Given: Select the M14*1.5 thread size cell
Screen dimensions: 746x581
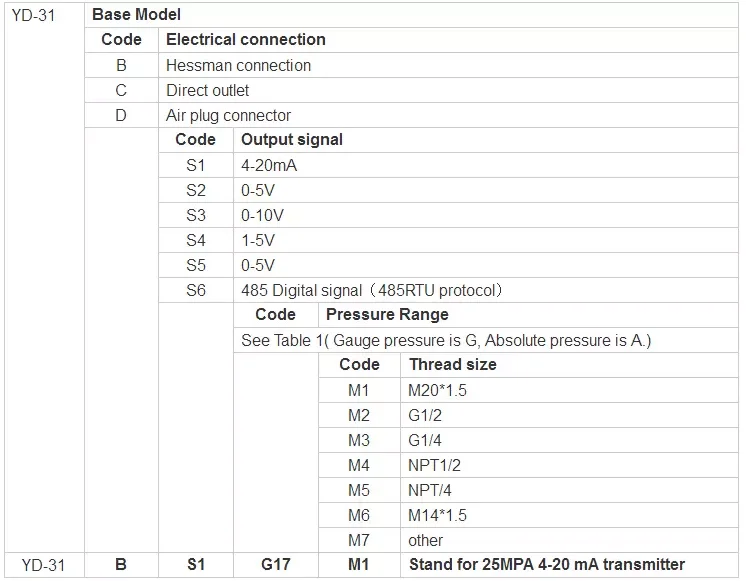Looking at the screenshot, I should [x=437, y=515].
